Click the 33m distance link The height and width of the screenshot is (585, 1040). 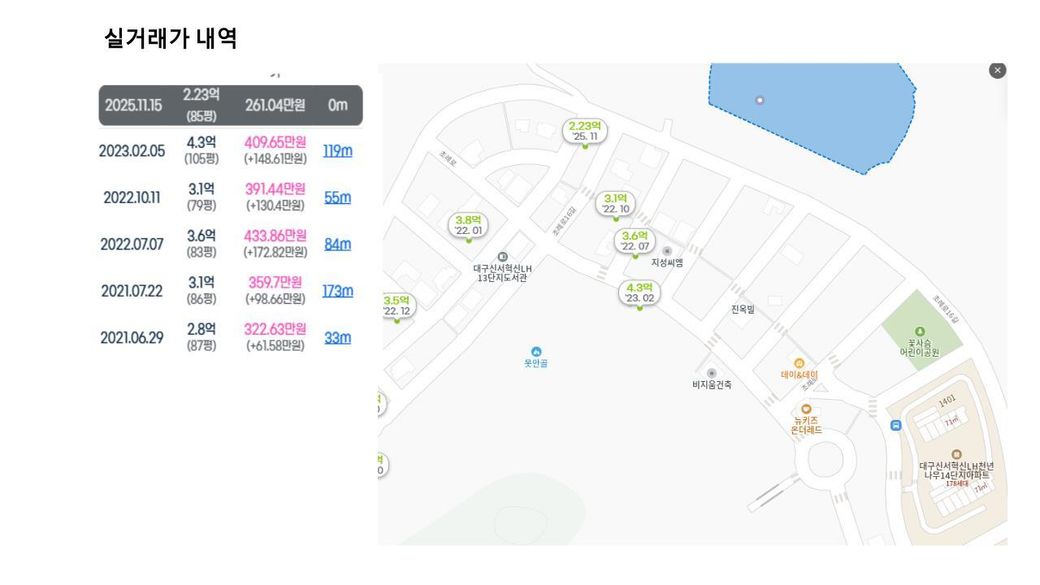pos(337,337)
